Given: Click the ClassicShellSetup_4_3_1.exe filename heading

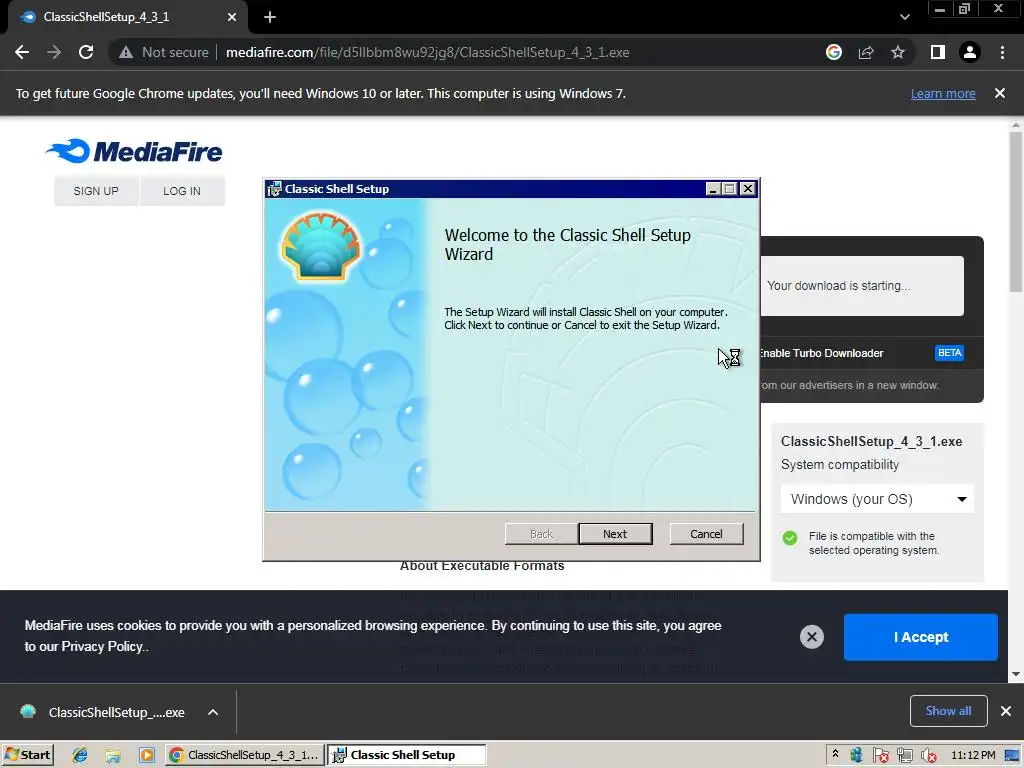Looking at the screenshot, I should [871, 441].
